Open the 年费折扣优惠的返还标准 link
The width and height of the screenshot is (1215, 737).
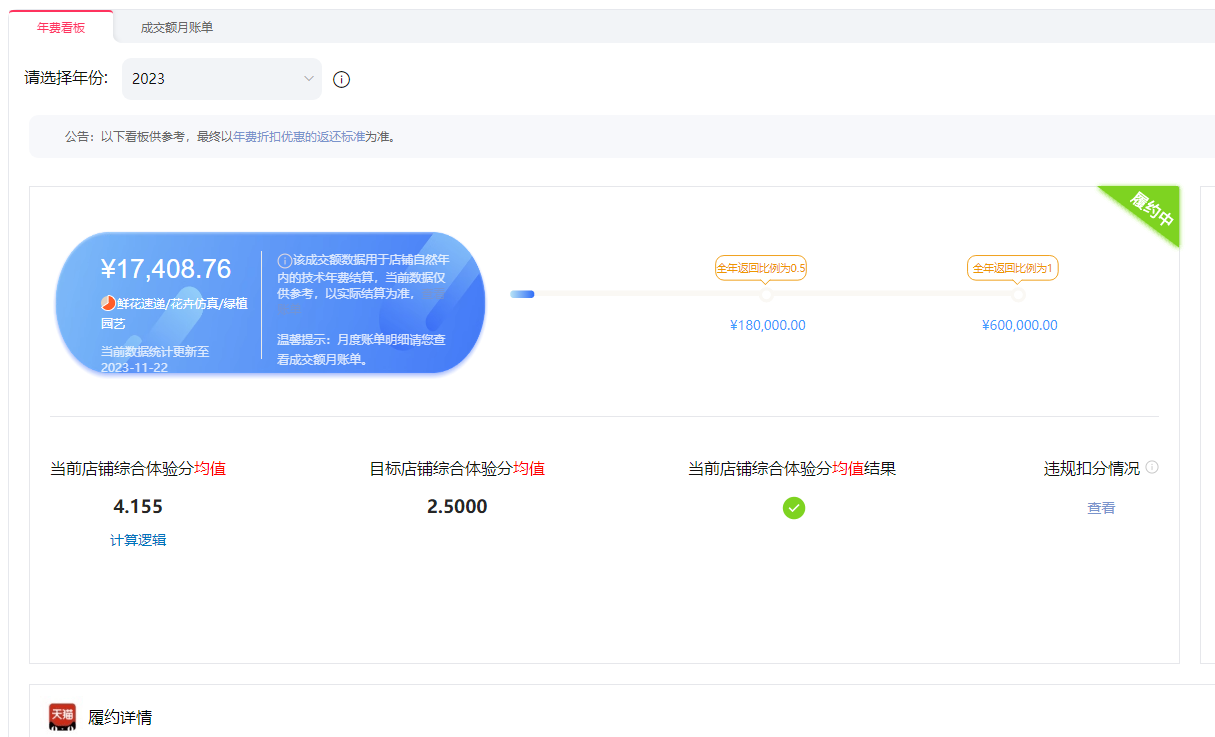(x=298, y=136)
